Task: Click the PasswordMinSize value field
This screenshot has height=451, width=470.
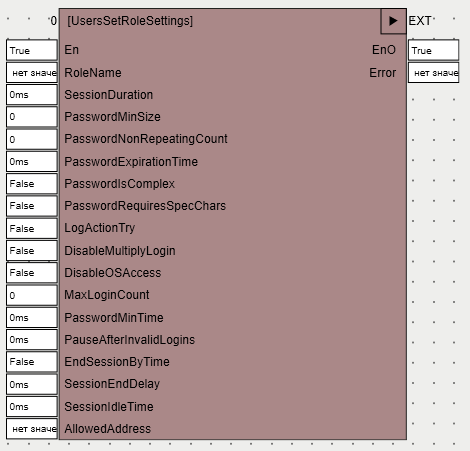Action: tap(32, 117)
